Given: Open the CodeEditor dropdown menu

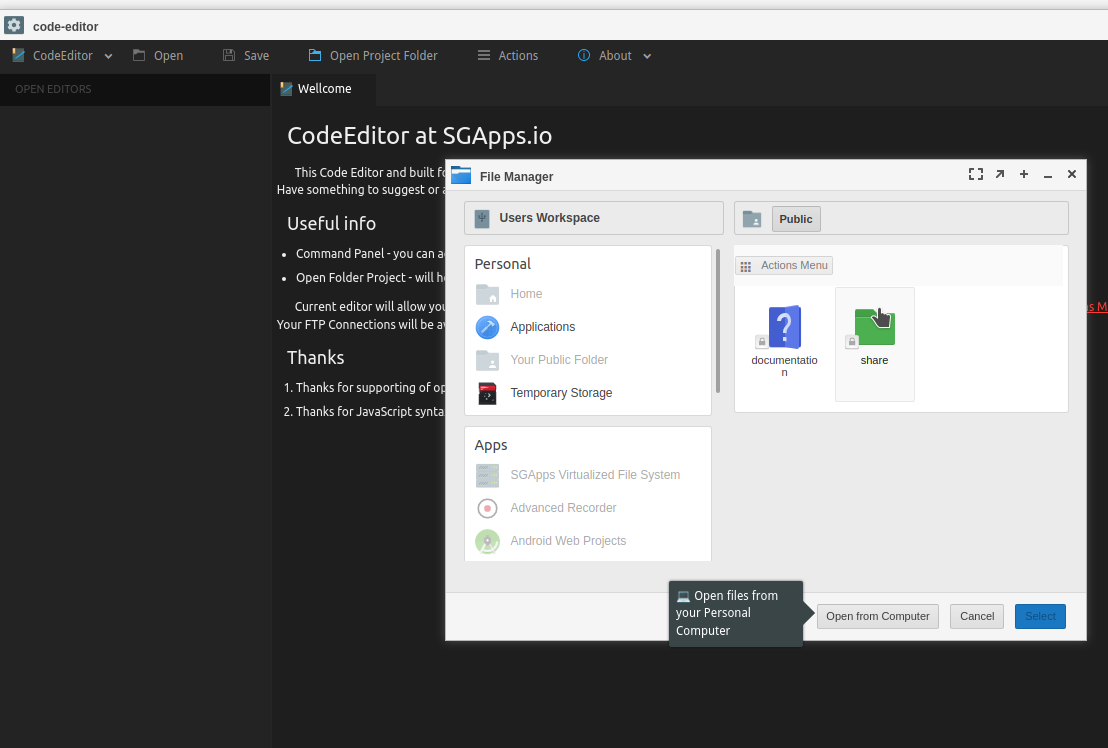Looking at the screenshot, I should pyautogui.click(x=62, y=56).
